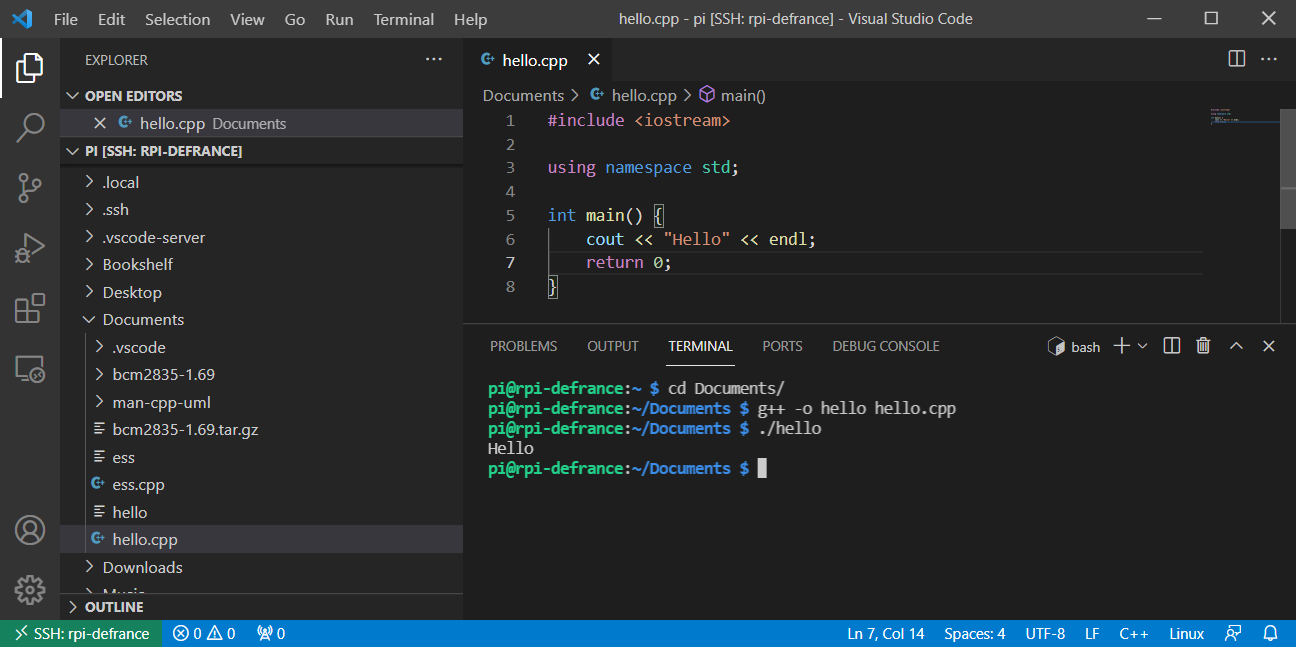The height and width of the screenshot is (647, 1296).
Task: Click the Explorer more actions ellipsis
Action: [x=433, y=60]
